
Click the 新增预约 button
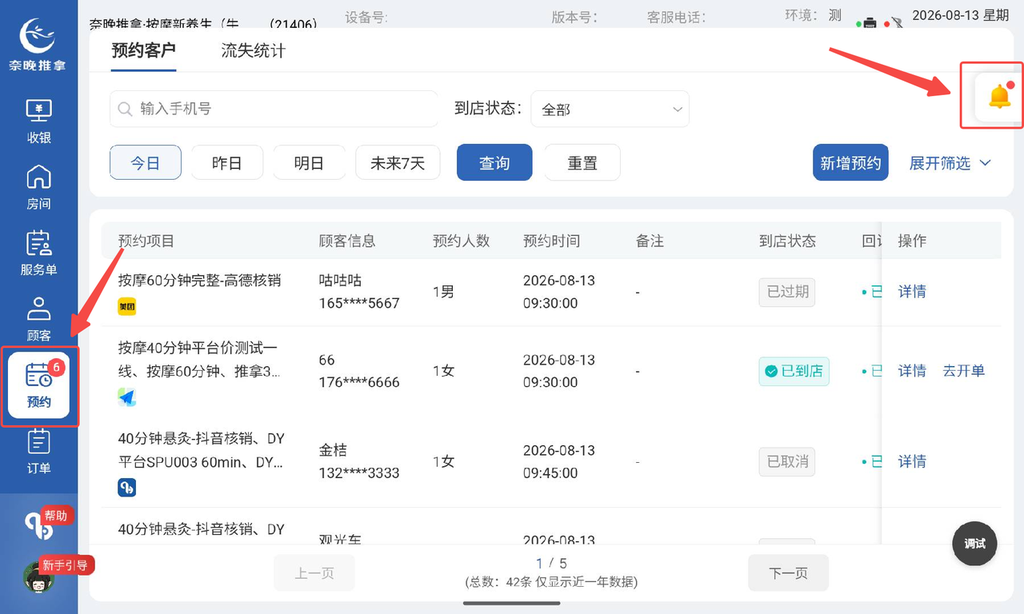tap(850, 163)
